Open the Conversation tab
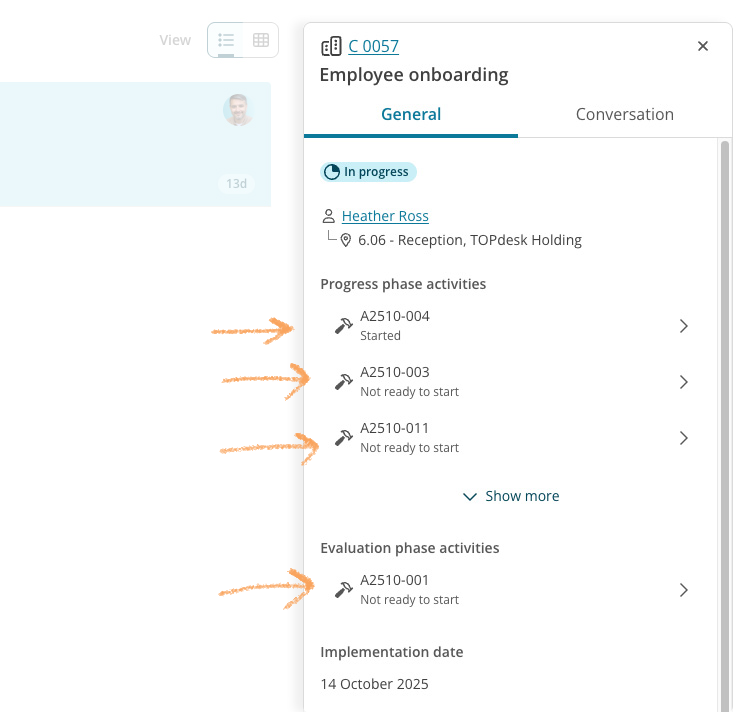This screenshot has width=753, height=712. [624, 114]
